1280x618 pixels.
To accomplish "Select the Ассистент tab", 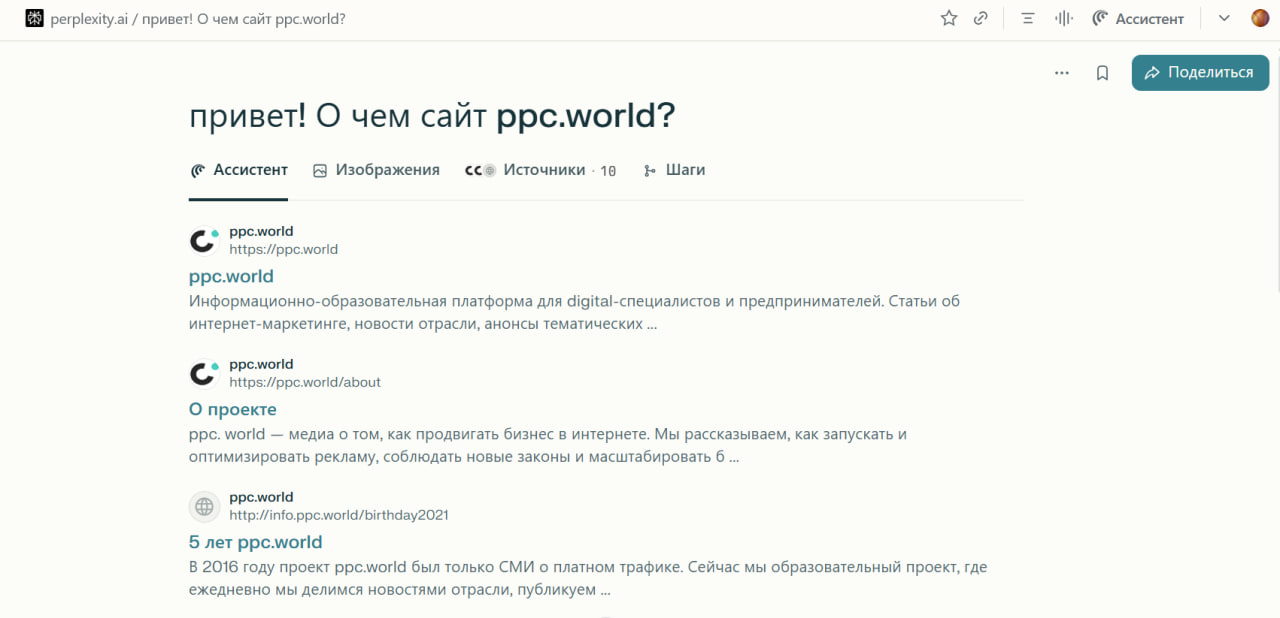I will coord(239,170).
